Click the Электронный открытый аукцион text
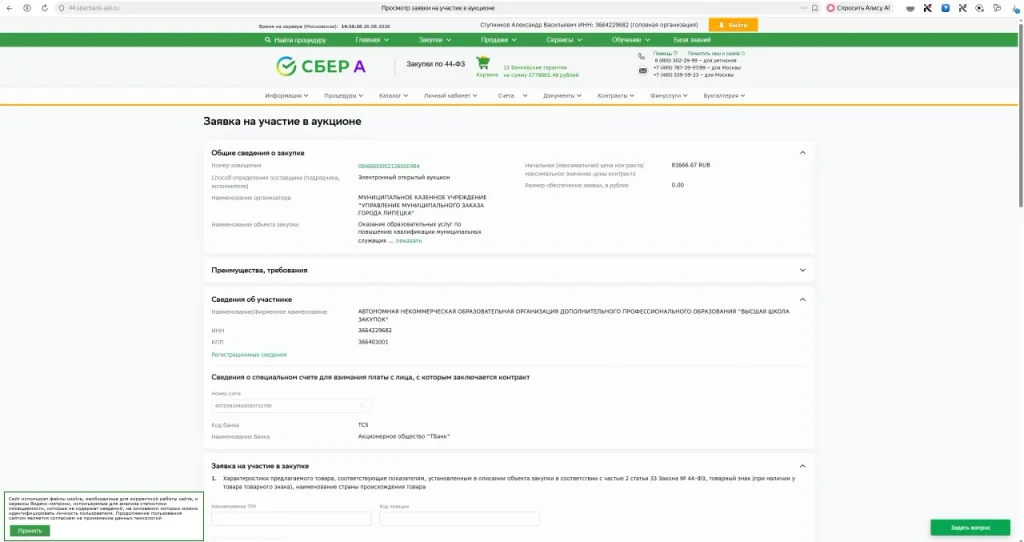1024x542 pixels. [404, 177]
